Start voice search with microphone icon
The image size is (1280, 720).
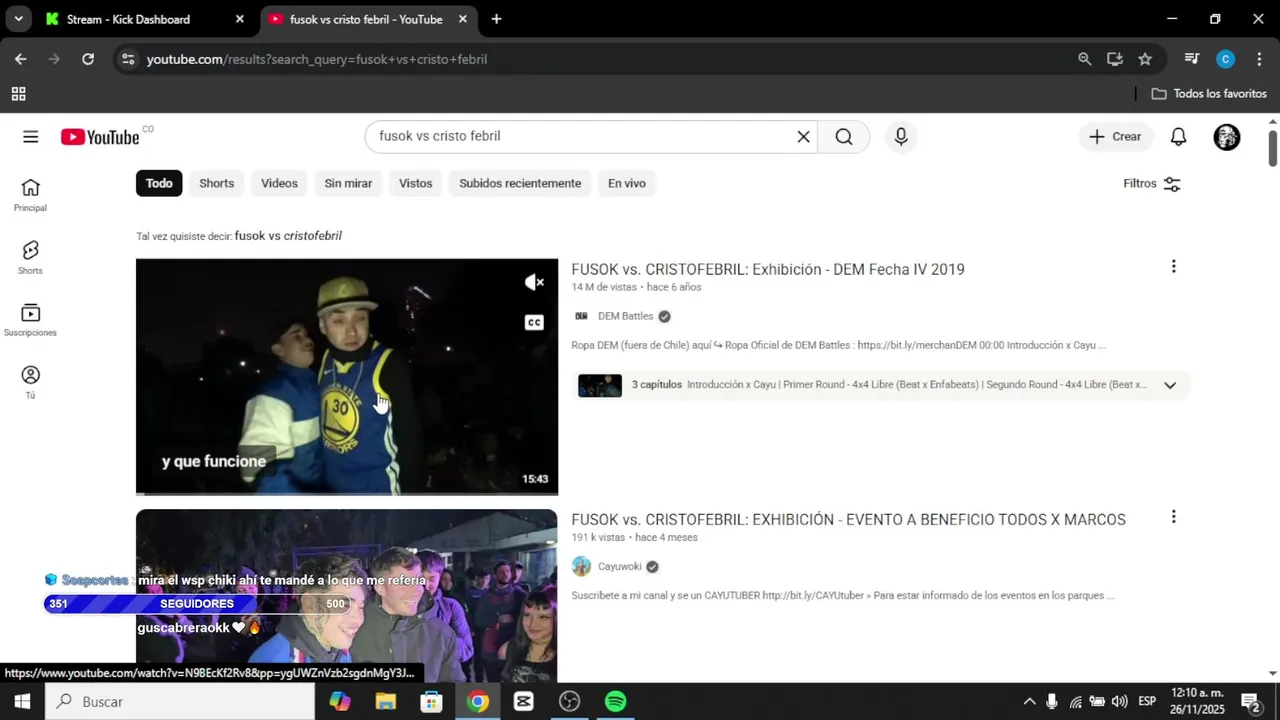(x=901, y=137)
